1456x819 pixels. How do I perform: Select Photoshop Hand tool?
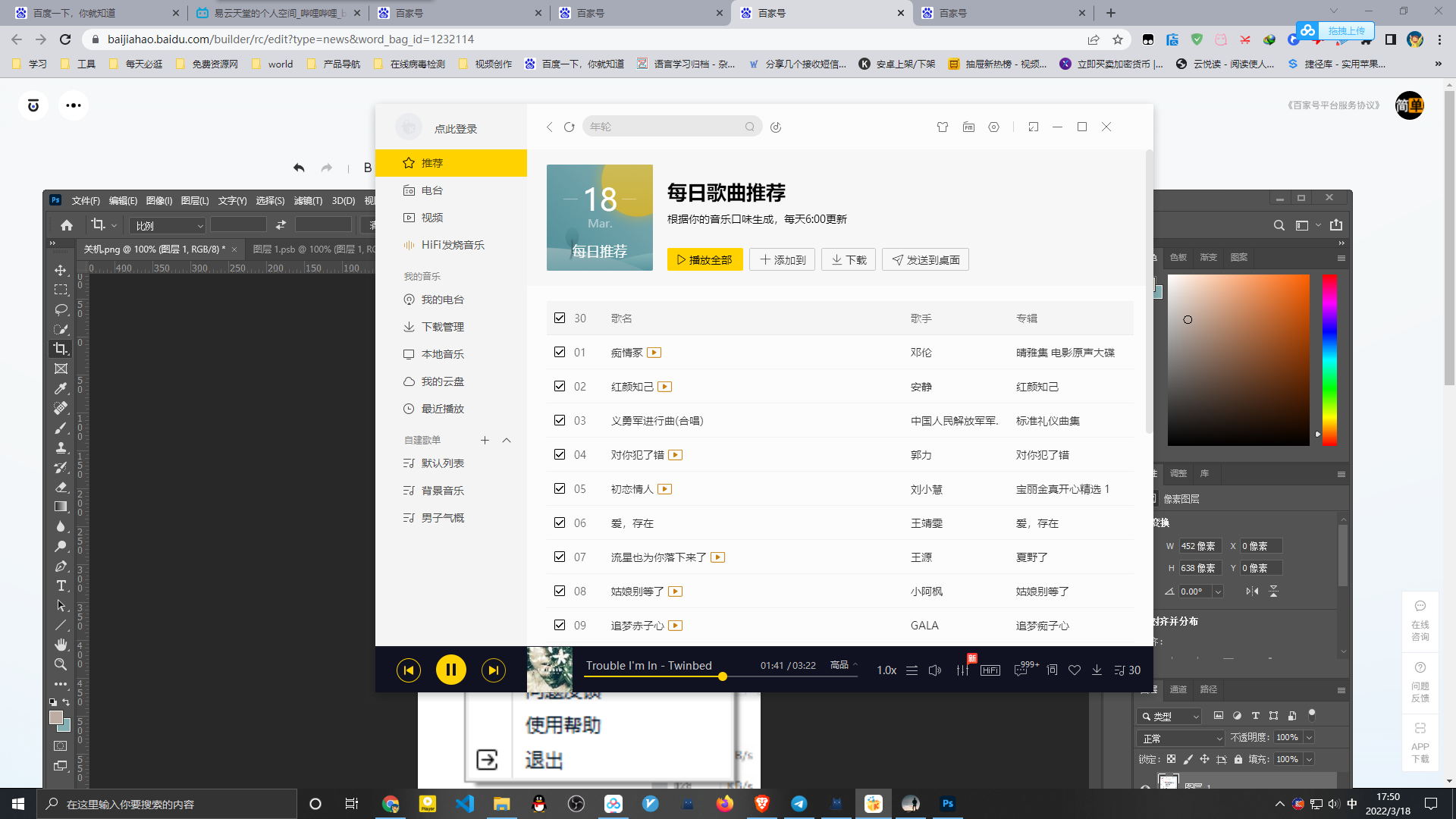pos(61,645)
